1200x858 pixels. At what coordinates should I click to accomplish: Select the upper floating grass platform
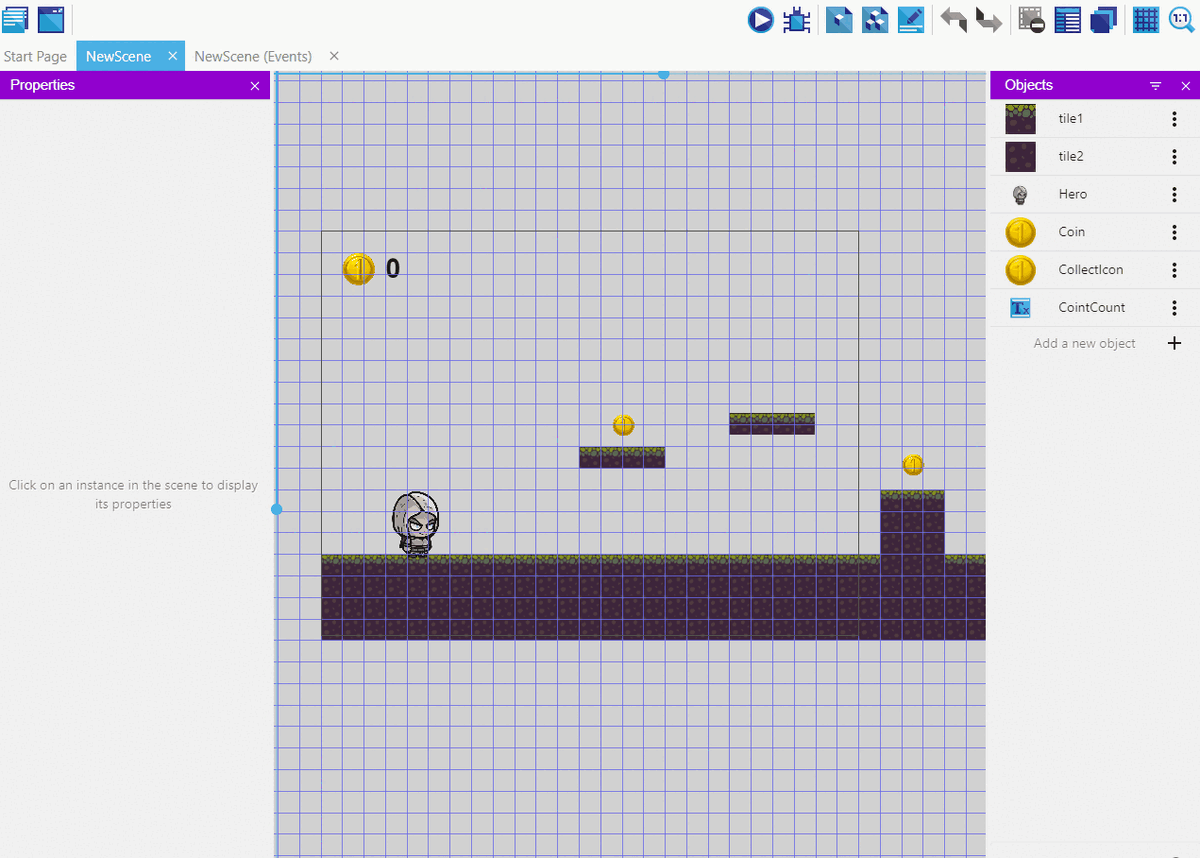(772, 424)
